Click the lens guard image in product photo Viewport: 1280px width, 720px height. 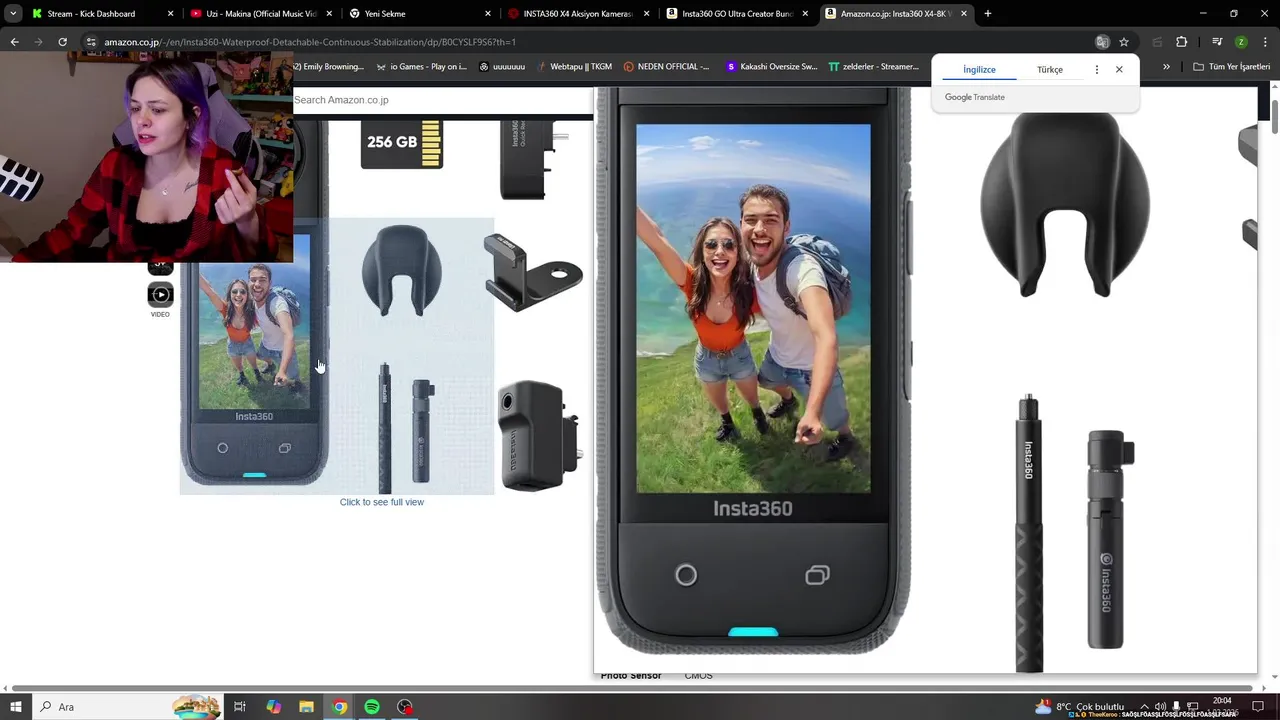pyautogui.click(x=402, y=271)
